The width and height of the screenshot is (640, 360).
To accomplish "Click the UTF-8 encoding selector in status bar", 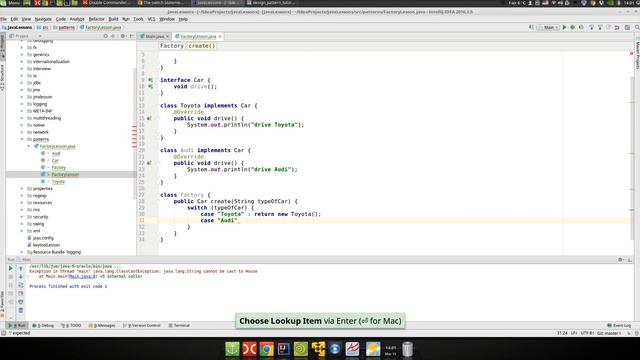I will click(587, 333).
